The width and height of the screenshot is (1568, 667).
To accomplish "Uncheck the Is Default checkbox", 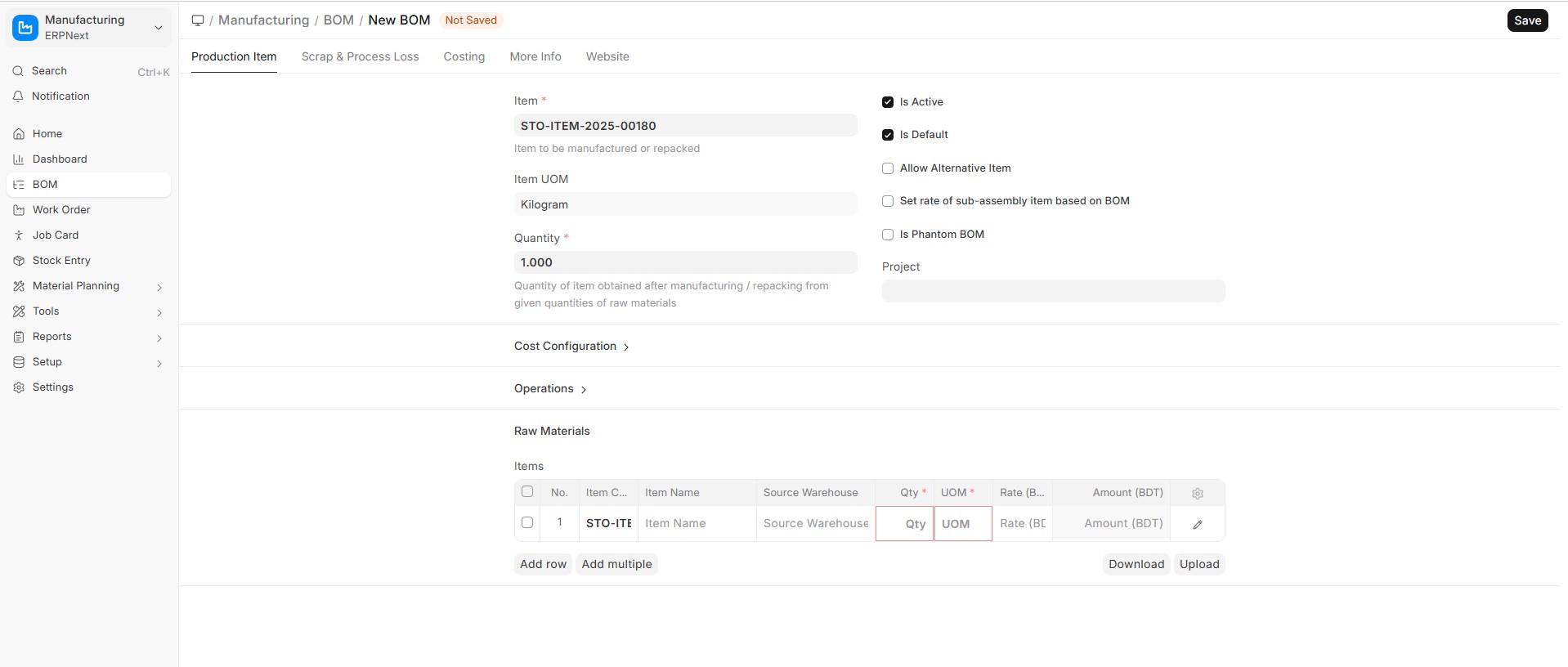I will (x=888, y=135).
